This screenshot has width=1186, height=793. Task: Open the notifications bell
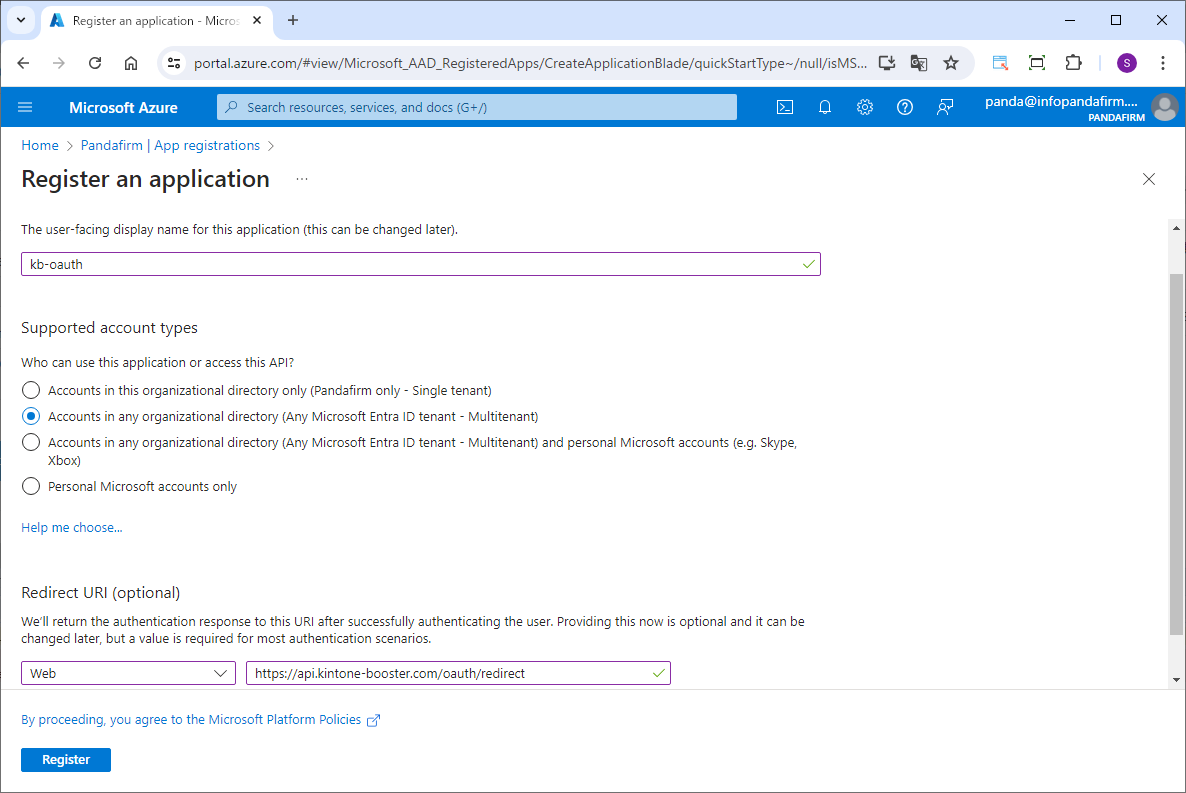tap(825, 107)
